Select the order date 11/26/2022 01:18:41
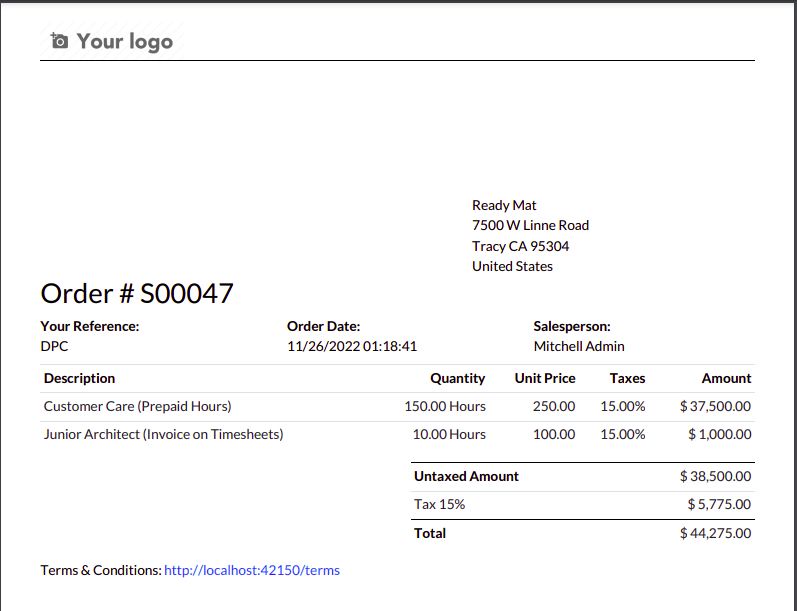This screenshot has height=611, width=797. [x=352, y=346]
